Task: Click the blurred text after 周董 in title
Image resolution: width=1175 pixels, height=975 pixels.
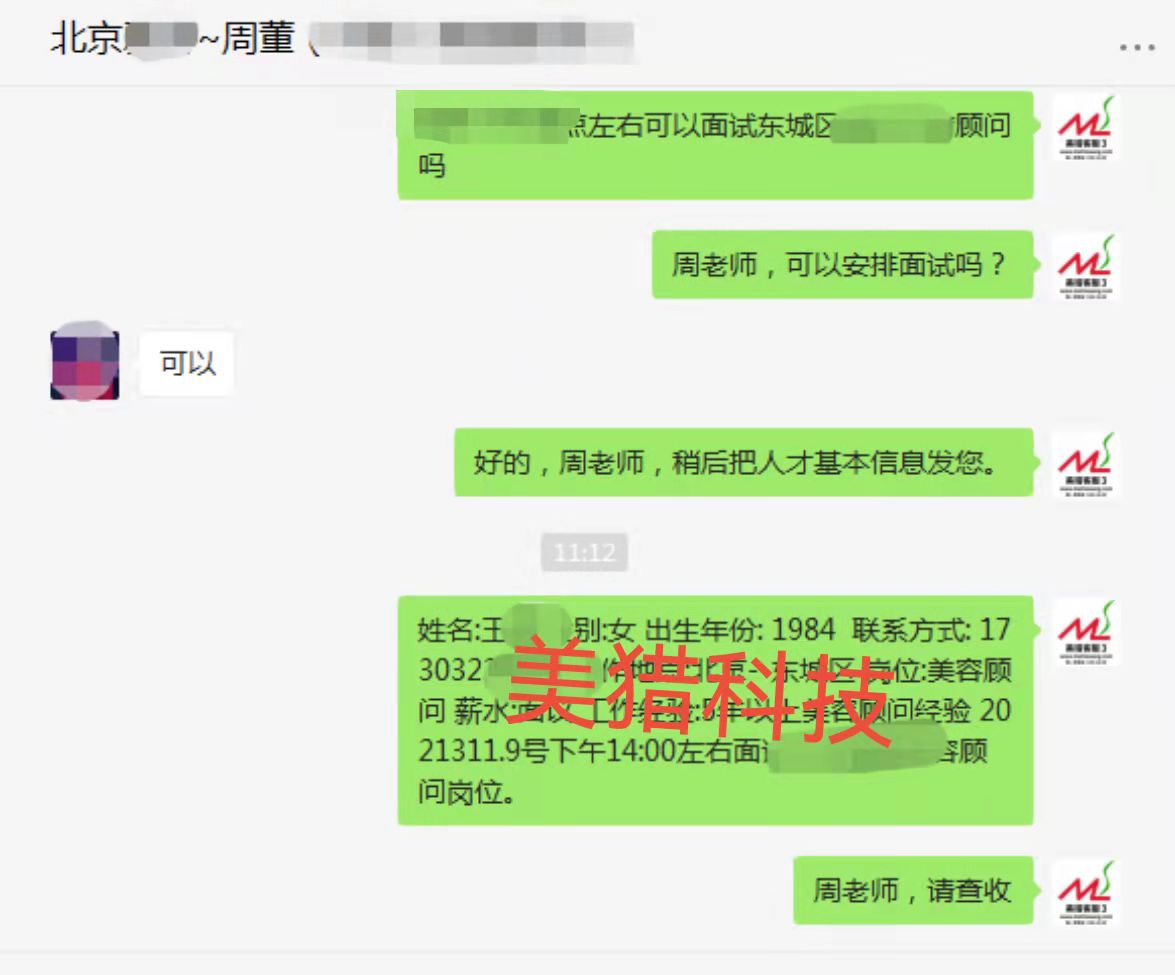Action: (x=471, y=37)
